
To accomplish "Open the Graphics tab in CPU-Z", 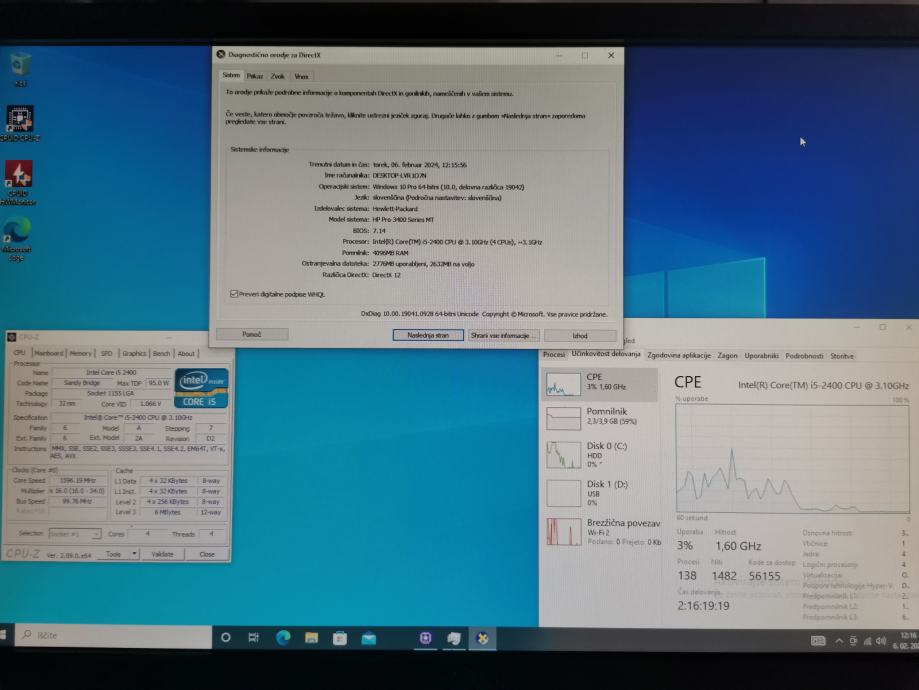I will pos(134,354).
